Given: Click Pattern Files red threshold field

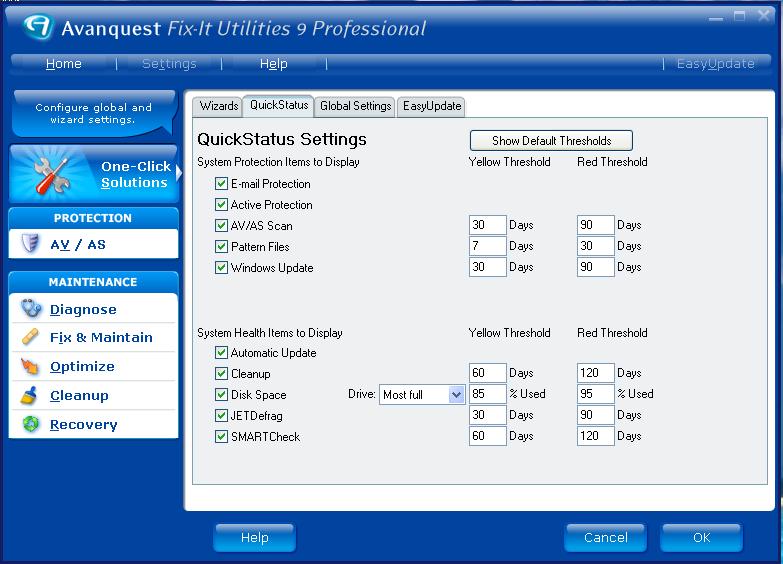Looking at the screenshot, I should pos(595,246).
